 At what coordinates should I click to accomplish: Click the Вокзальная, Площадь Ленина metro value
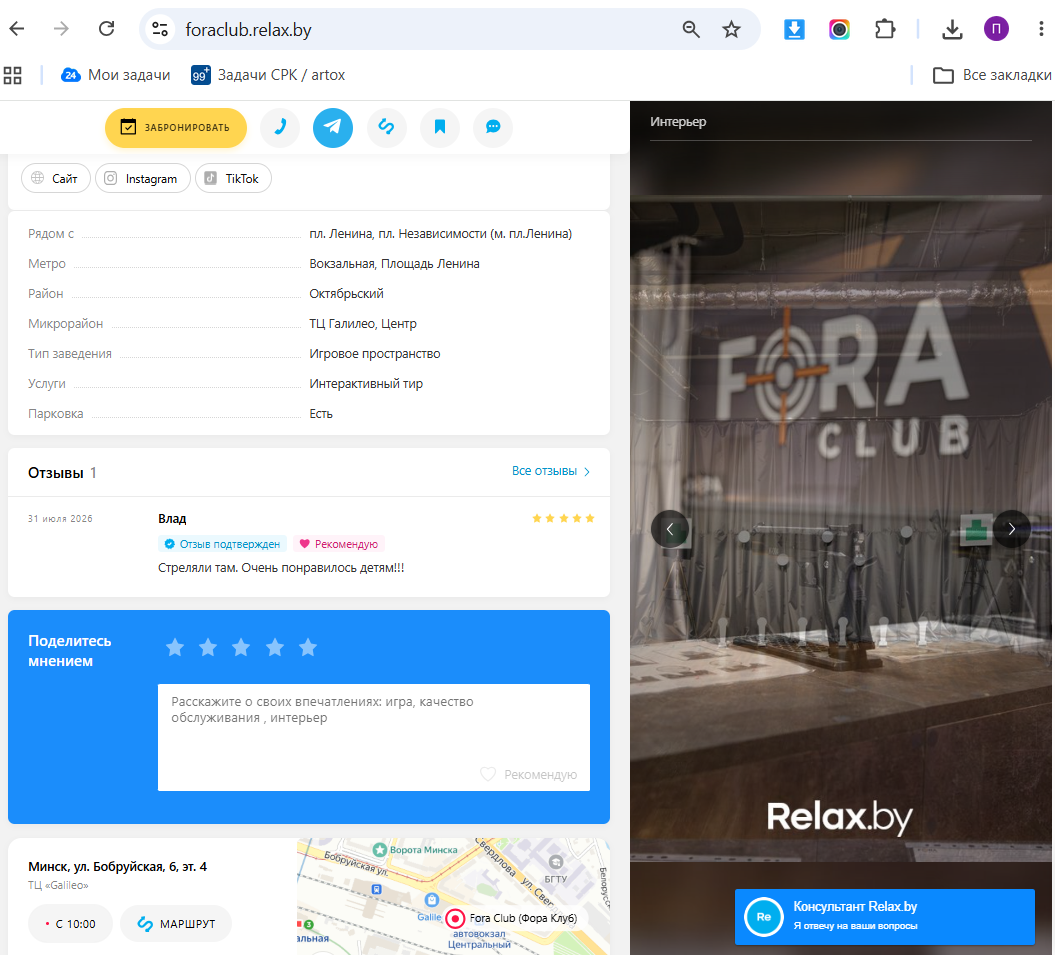pos(394,264)
